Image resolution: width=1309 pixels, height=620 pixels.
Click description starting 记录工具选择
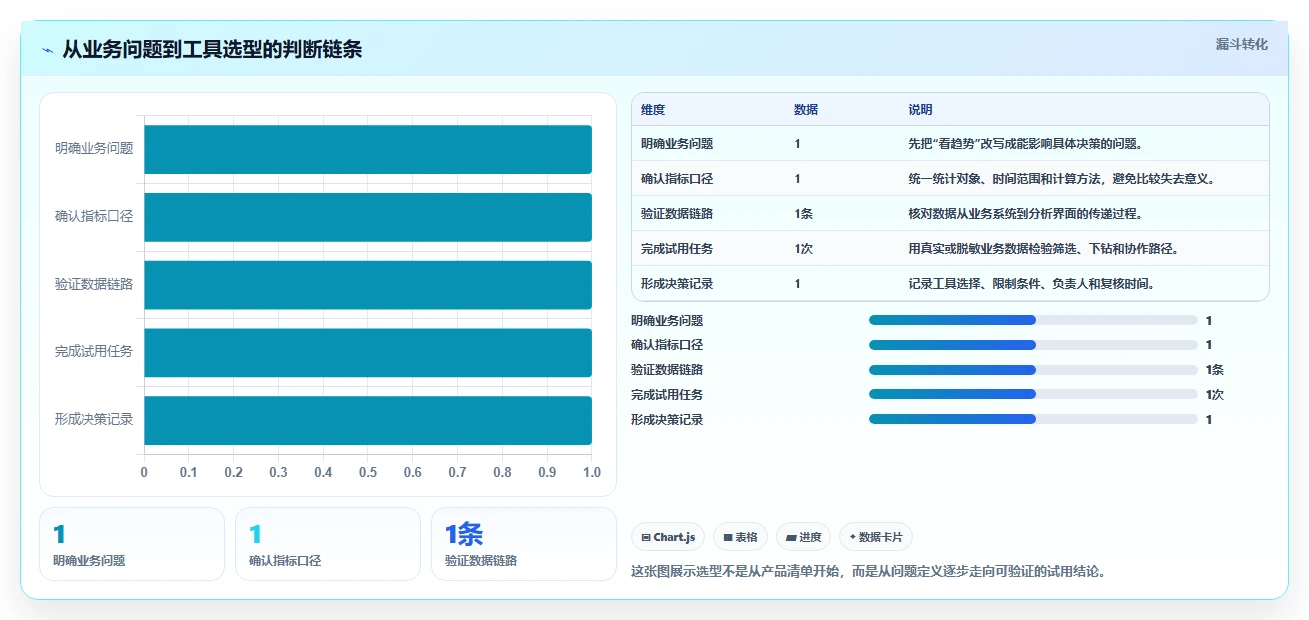(1032, 284)
